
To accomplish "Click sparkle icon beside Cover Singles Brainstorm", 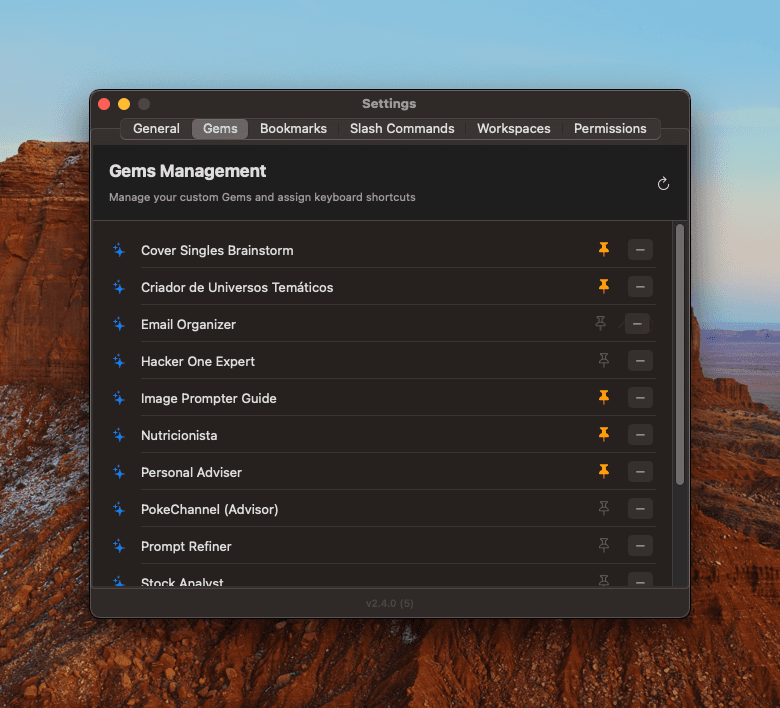I will pos(119,250).
